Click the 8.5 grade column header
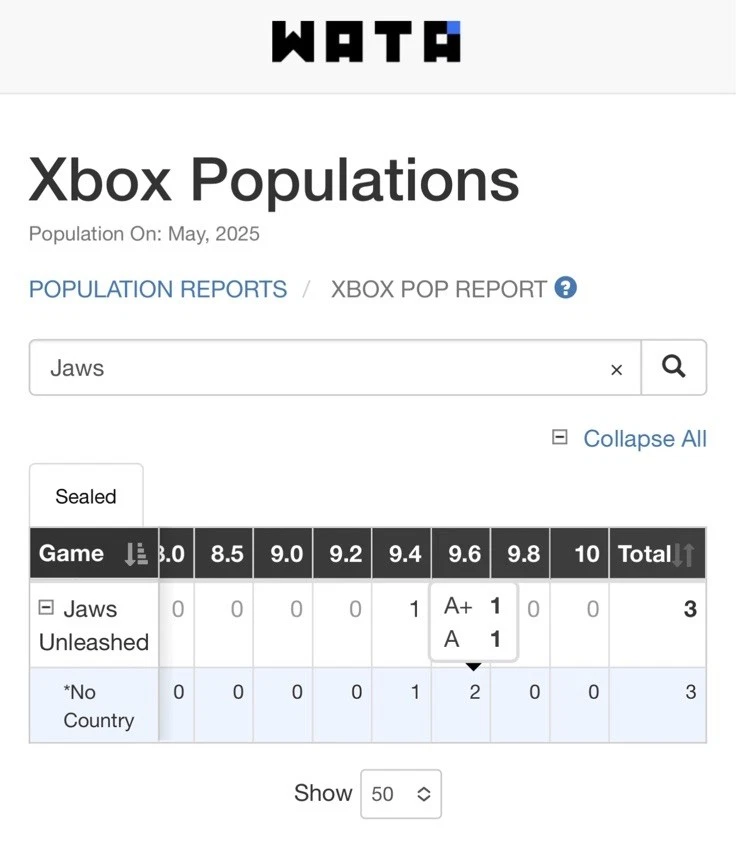 click(x=227, y=554)
